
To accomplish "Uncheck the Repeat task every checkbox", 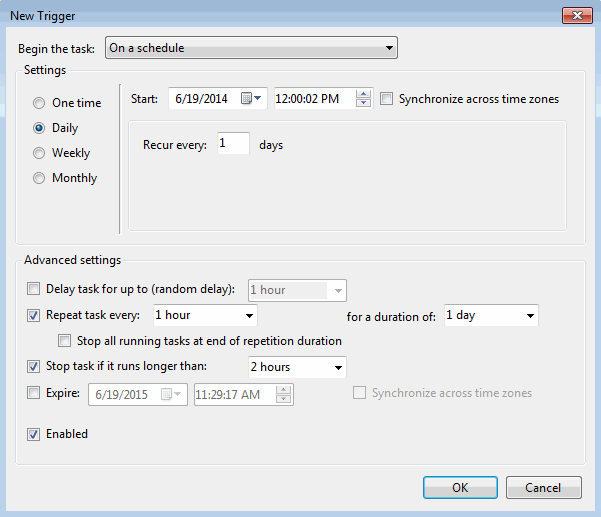I will [35, 316].
